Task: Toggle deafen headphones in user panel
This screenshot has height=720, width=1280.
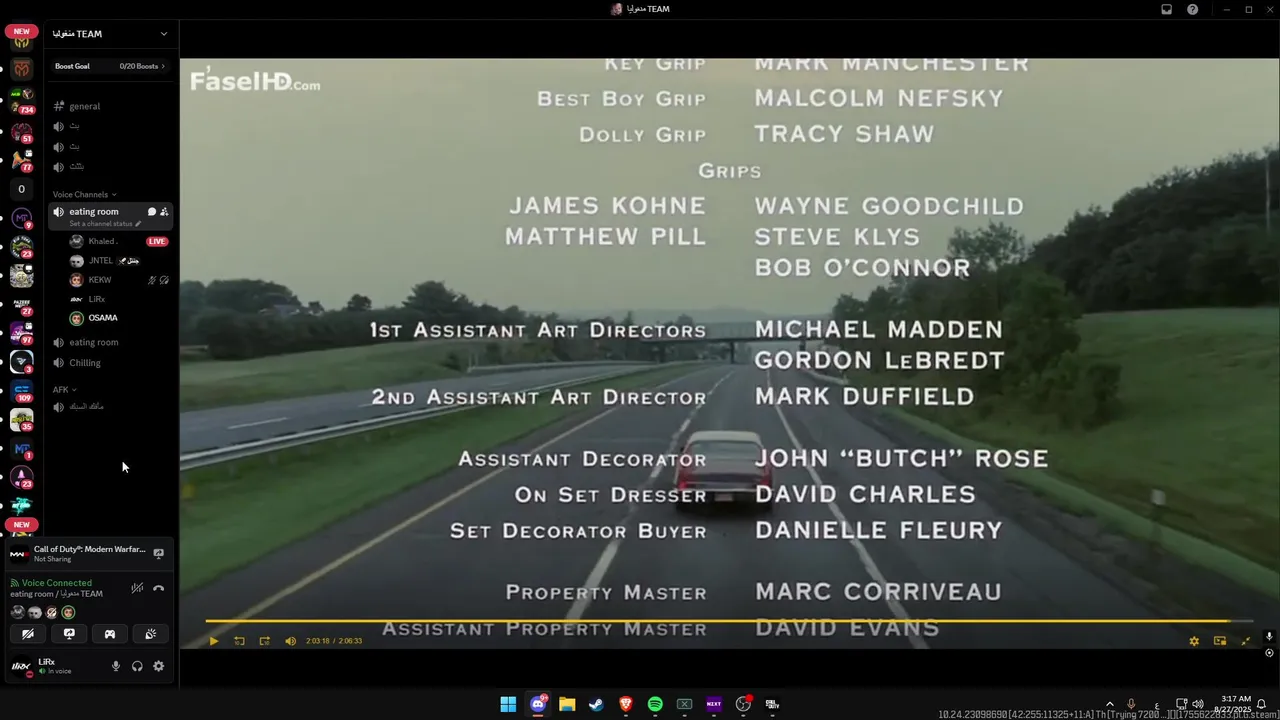Action: [137, 666]
